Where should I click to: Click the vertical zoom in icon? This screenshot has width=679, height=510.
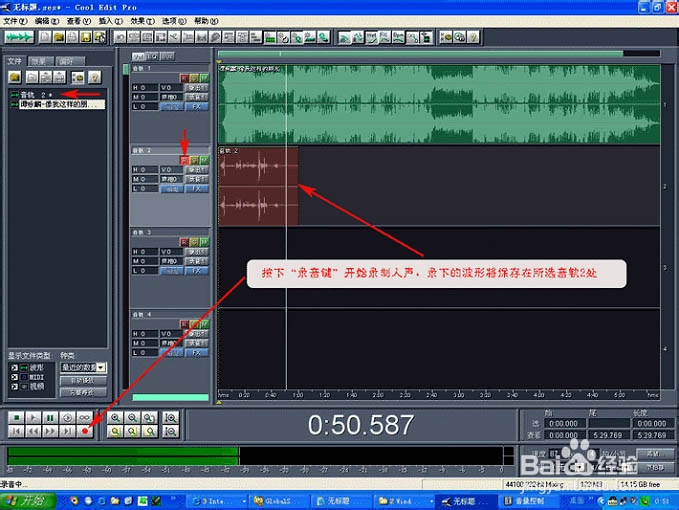[171, 418]
